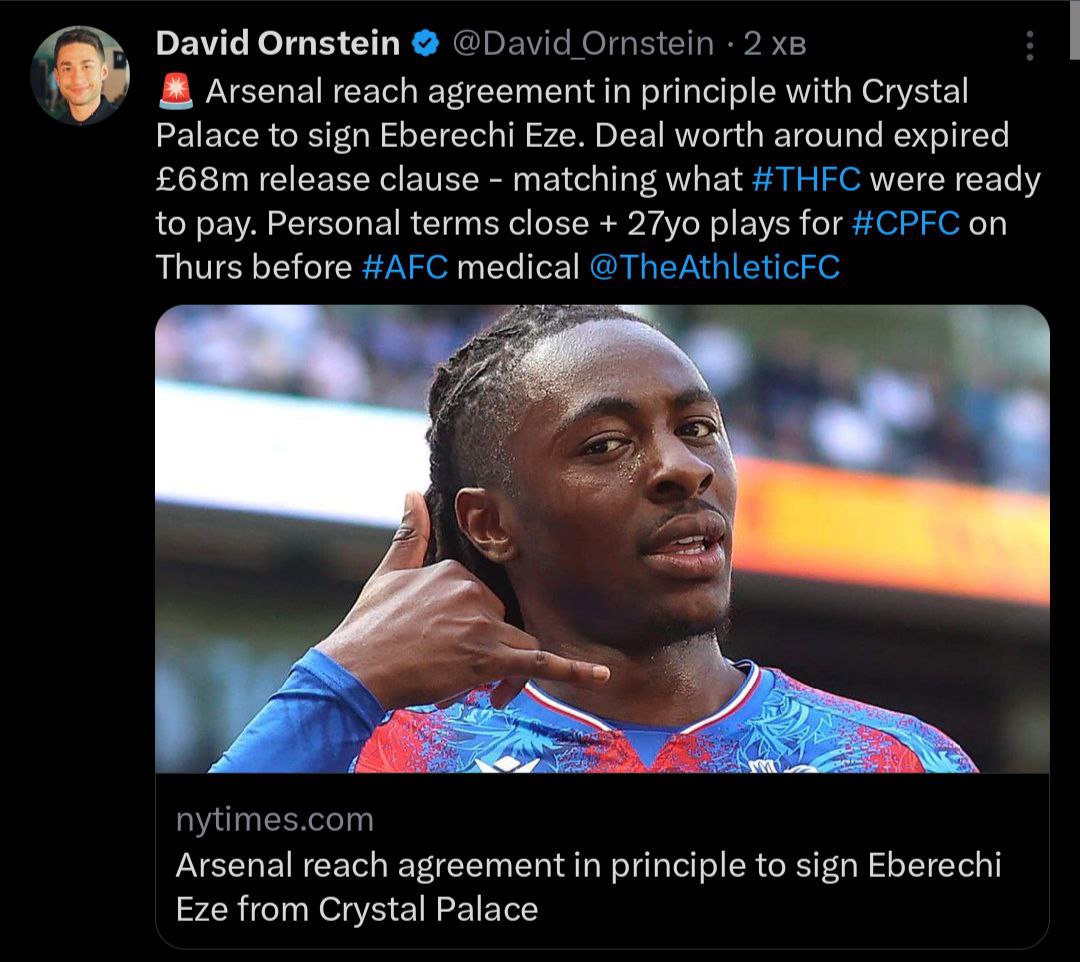The image size is (1080, 962).
Task: Click the nytimes.com domain label
Action: click(x=274, y=820)
